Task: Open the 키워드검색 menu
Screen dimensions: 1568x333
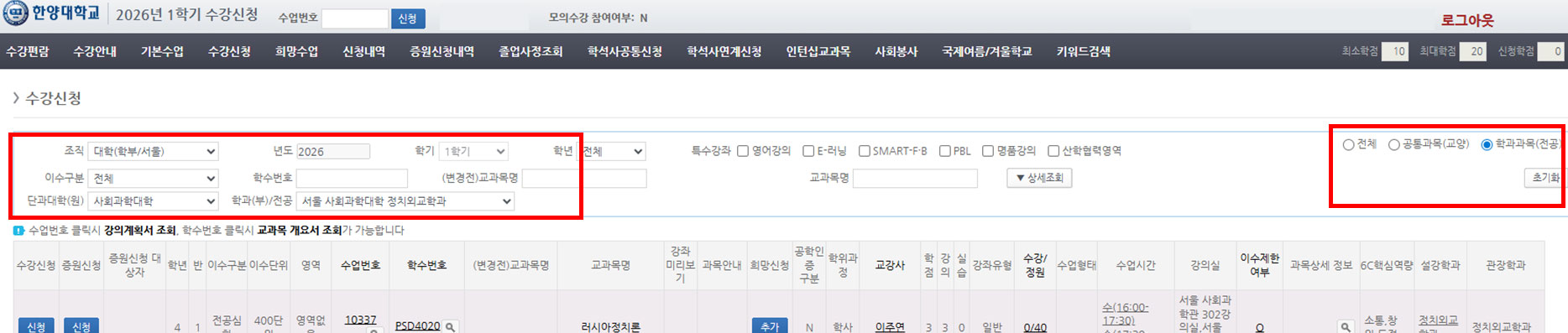Action: click(1083, 52)
